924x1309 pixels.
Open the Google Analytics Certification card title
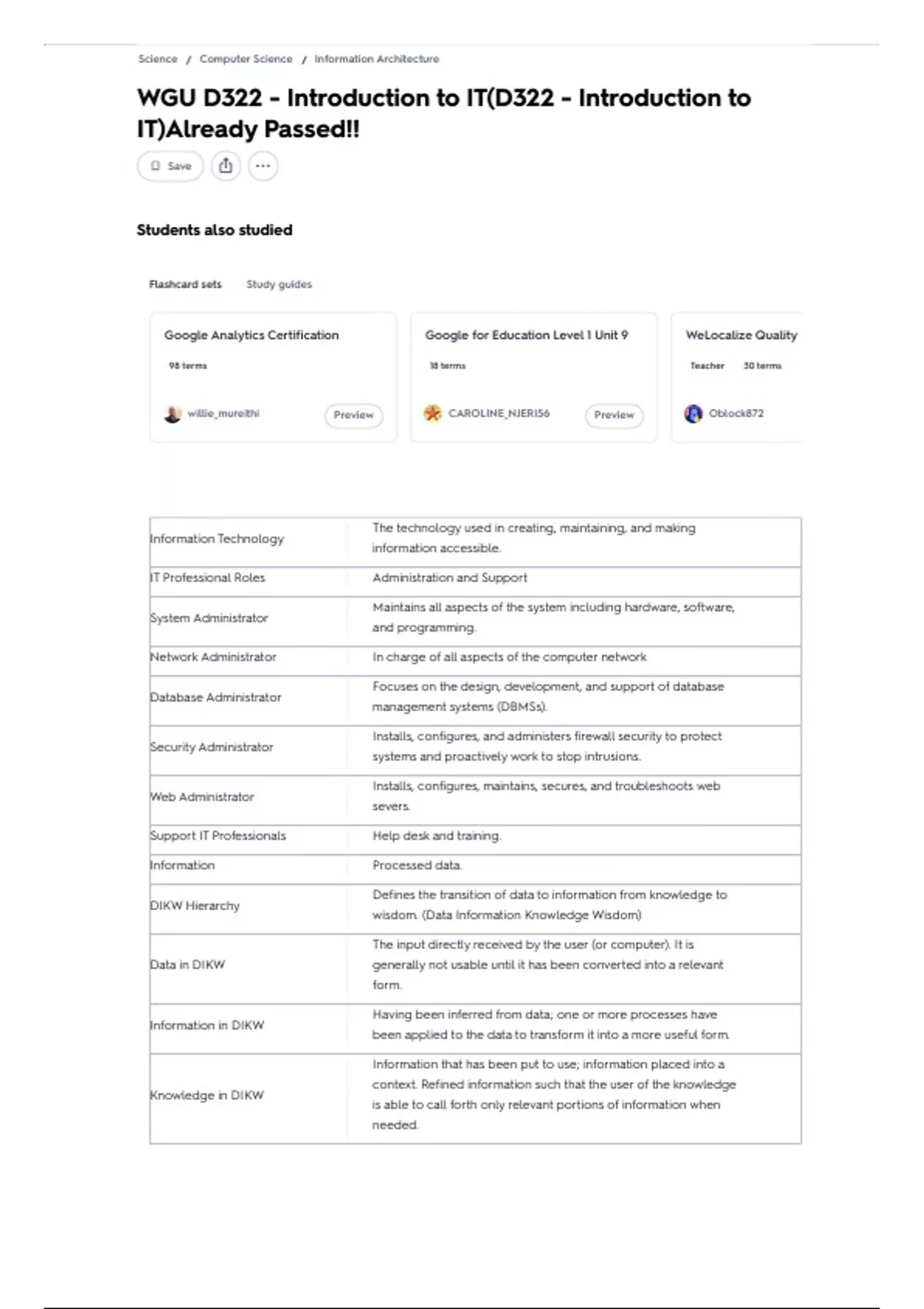point(251,335)
